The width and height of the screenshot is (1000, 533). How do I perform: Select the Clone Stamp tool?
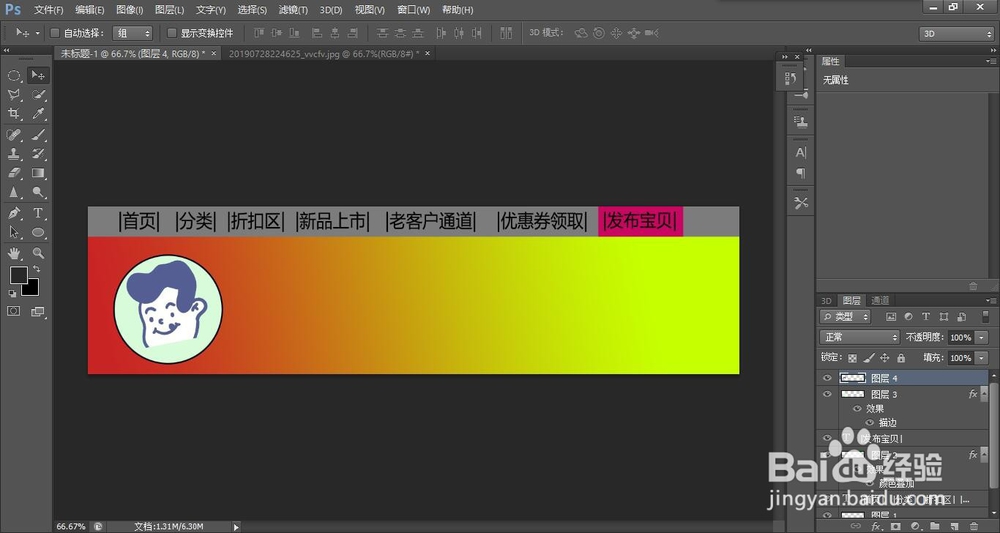click(13, 154)
